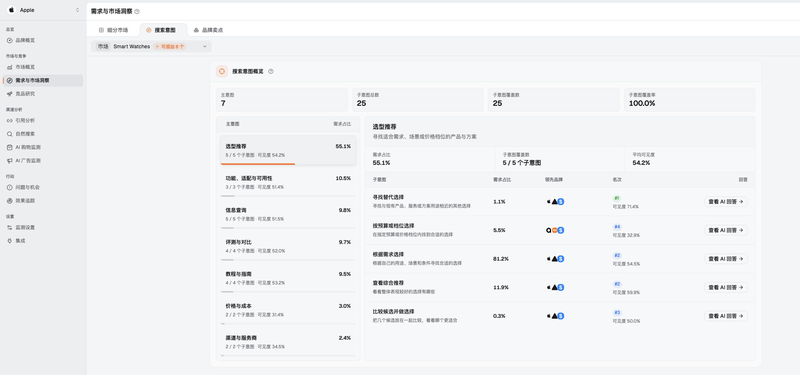The height and width of the screenshot is (375, 800).
Task: Click the 集成 plug icon in sidebar
Action: click(x=10, y=241)
